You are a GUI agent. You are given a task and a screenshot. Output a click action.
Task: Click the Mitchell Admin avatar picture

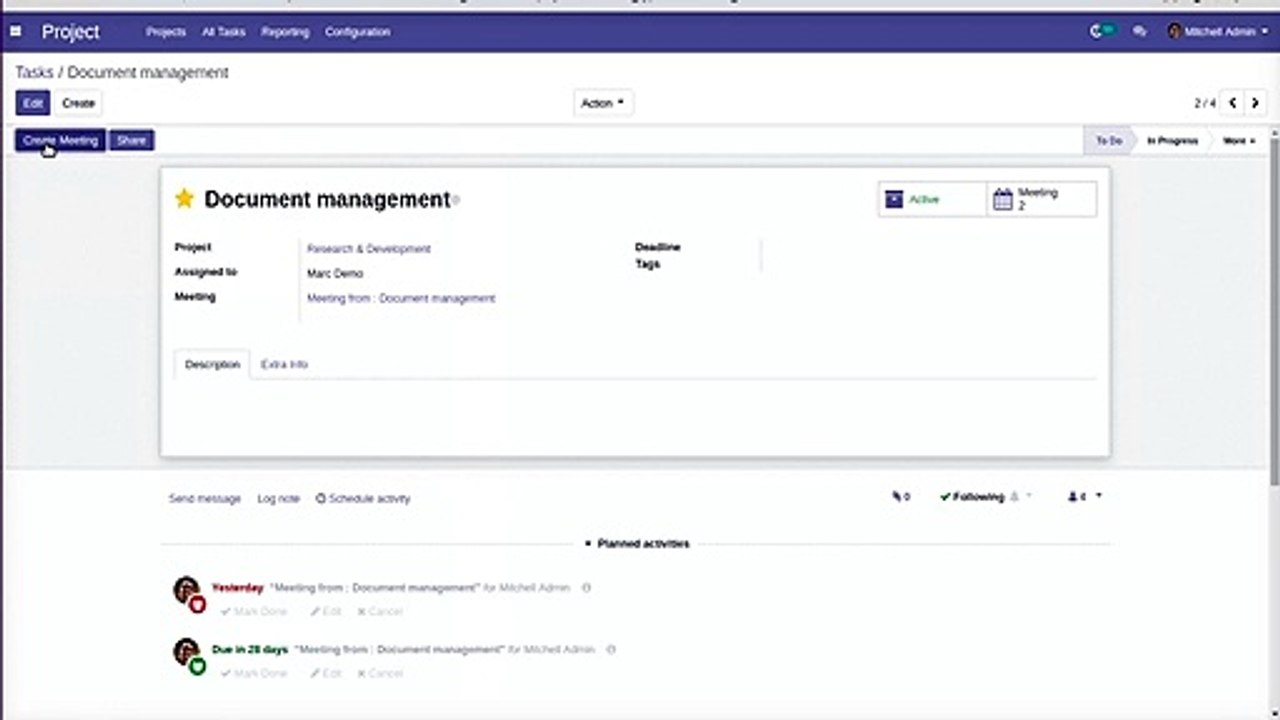1174,32
